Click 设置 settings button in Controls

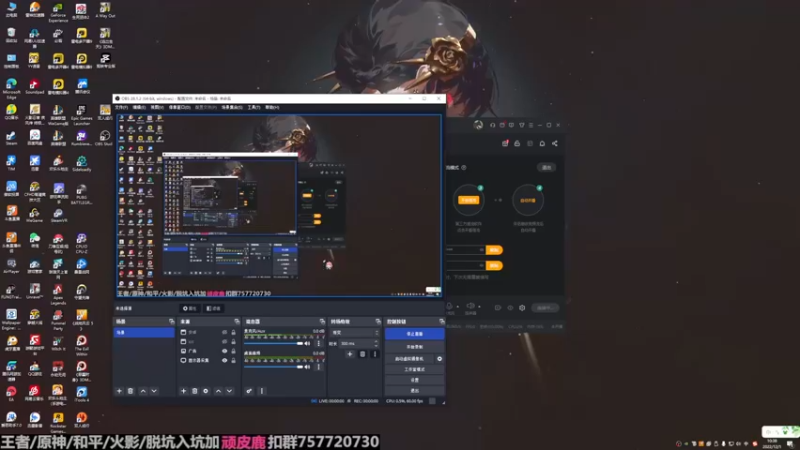click(x=414, y=380)
